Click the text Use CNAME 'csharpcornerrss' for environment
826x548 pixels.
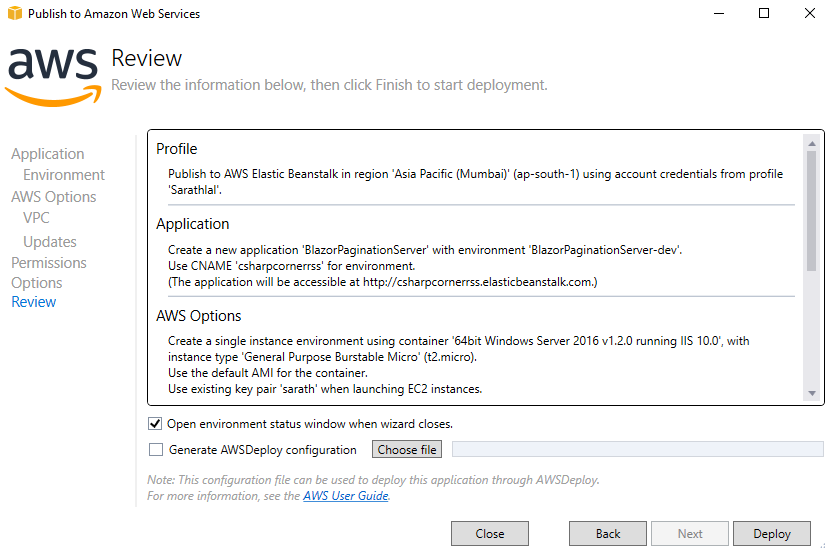(x=291, y=266)
